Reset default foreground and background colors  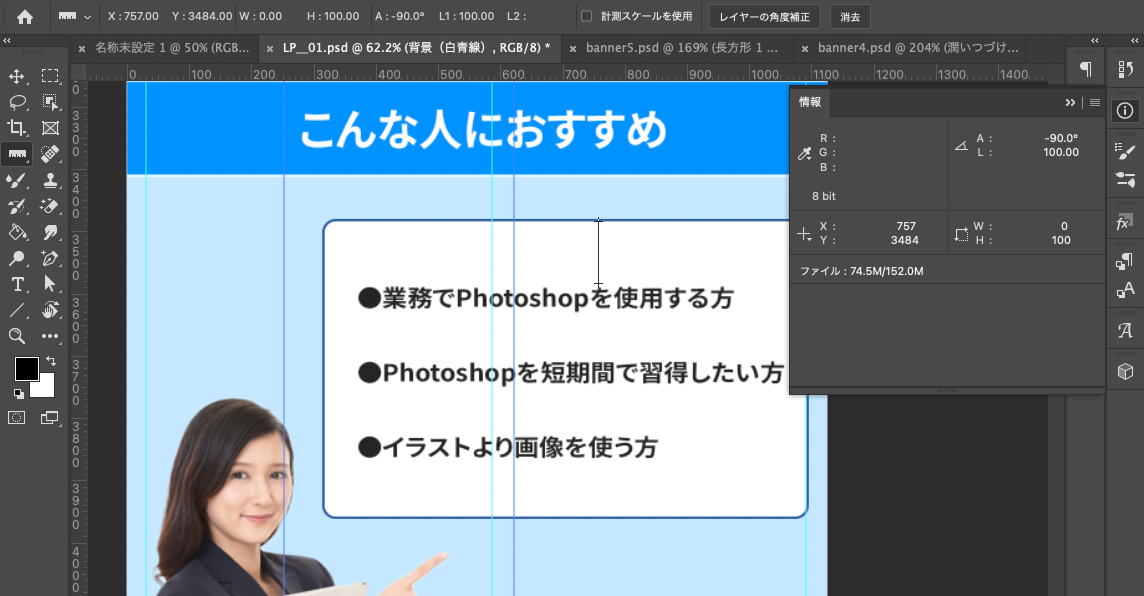[18, 394]
